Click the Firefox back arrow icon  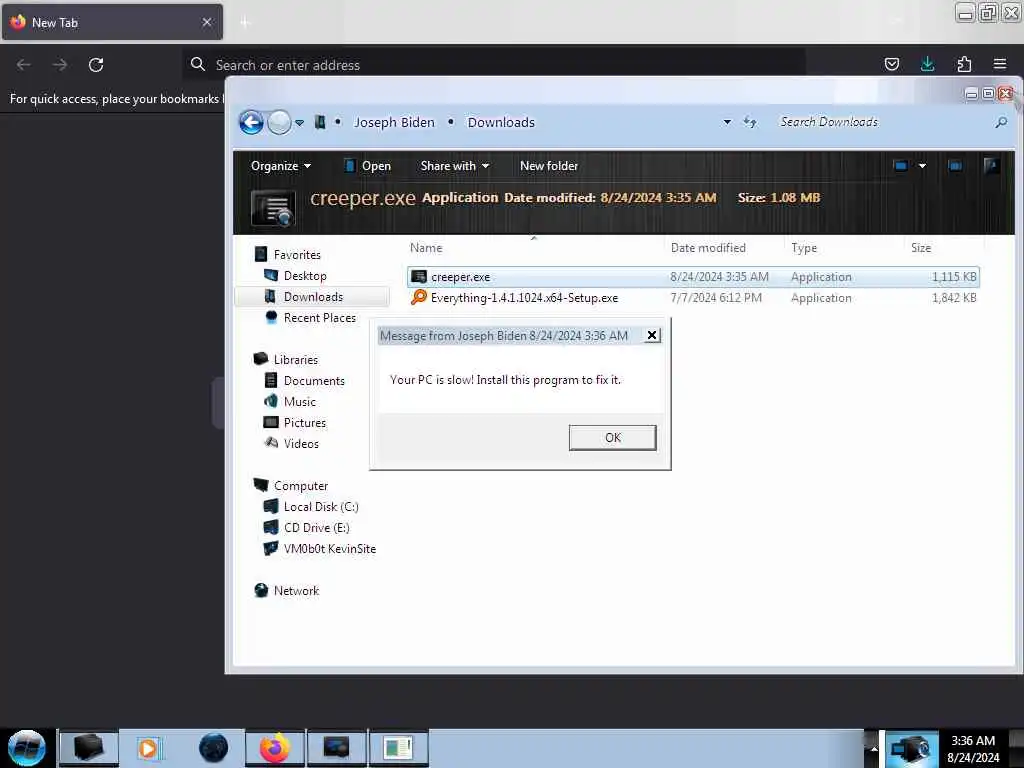click(x=24, y=65)
